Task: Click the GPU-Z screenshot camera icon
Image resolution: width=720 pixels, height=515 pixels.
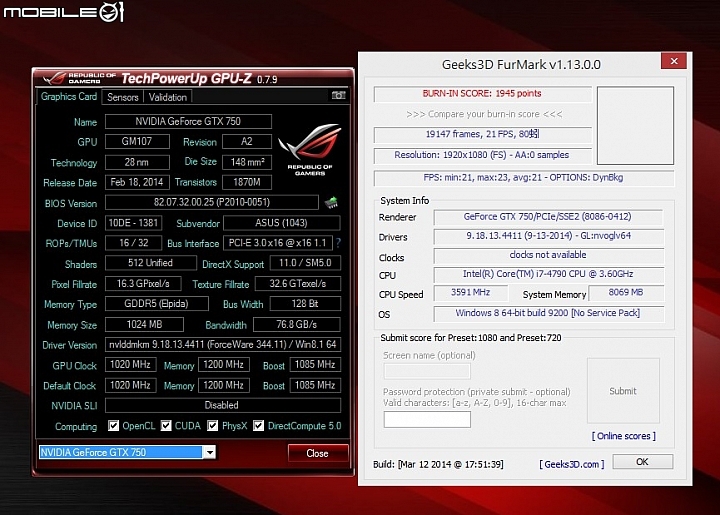Action: pos(338,95)
